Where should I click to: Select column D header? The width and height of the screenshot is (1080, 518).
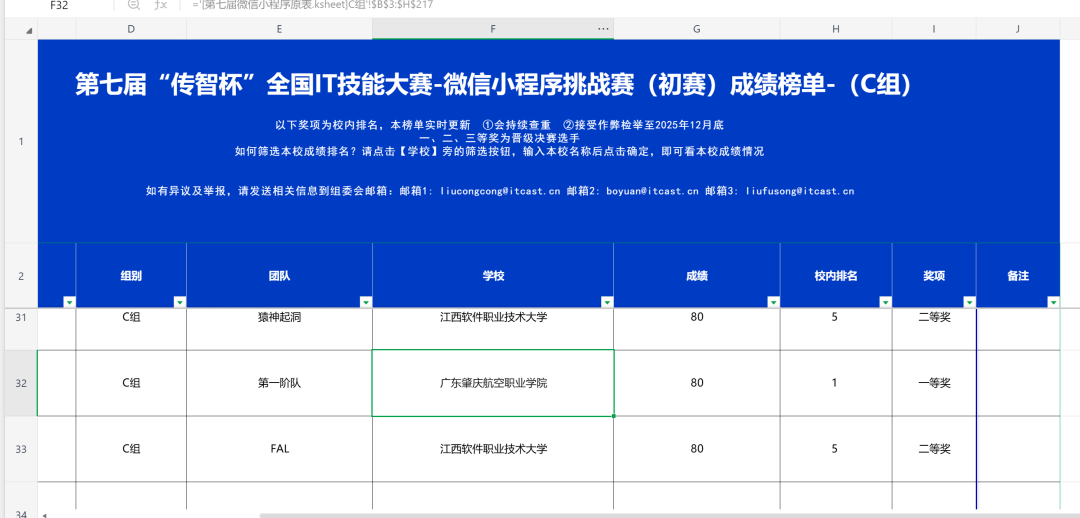click(131, 29)
